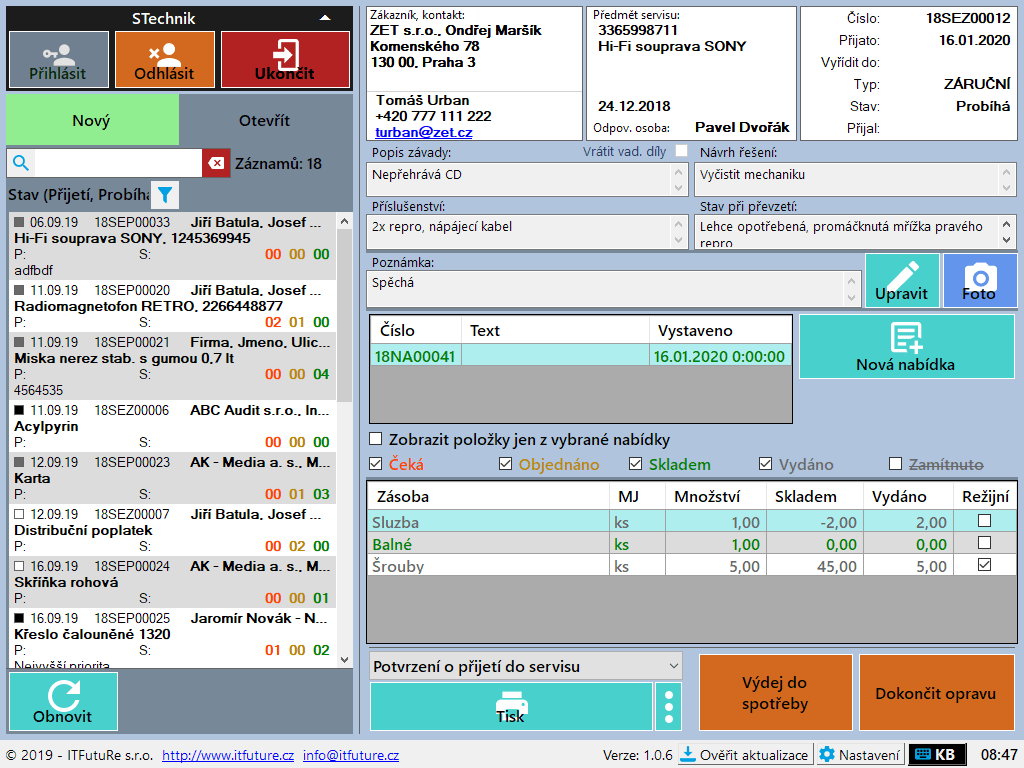Click the Množství column header
The image size is (1024, 768).
[x=716, y=496]
